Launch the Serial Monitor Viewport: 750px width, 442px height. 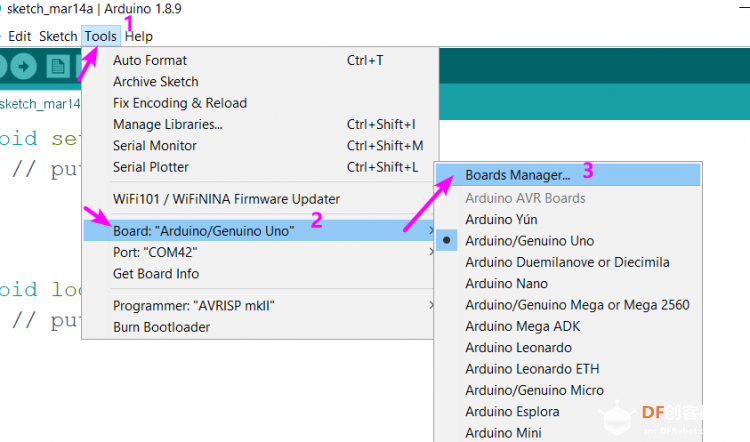260,145
